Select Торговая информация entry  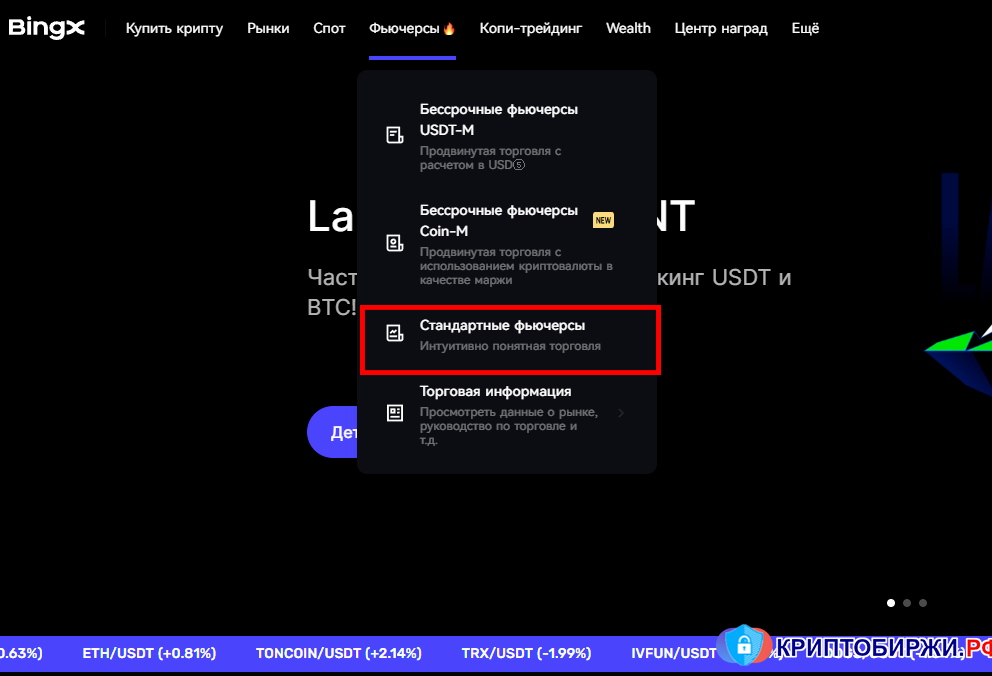[507, 415]
